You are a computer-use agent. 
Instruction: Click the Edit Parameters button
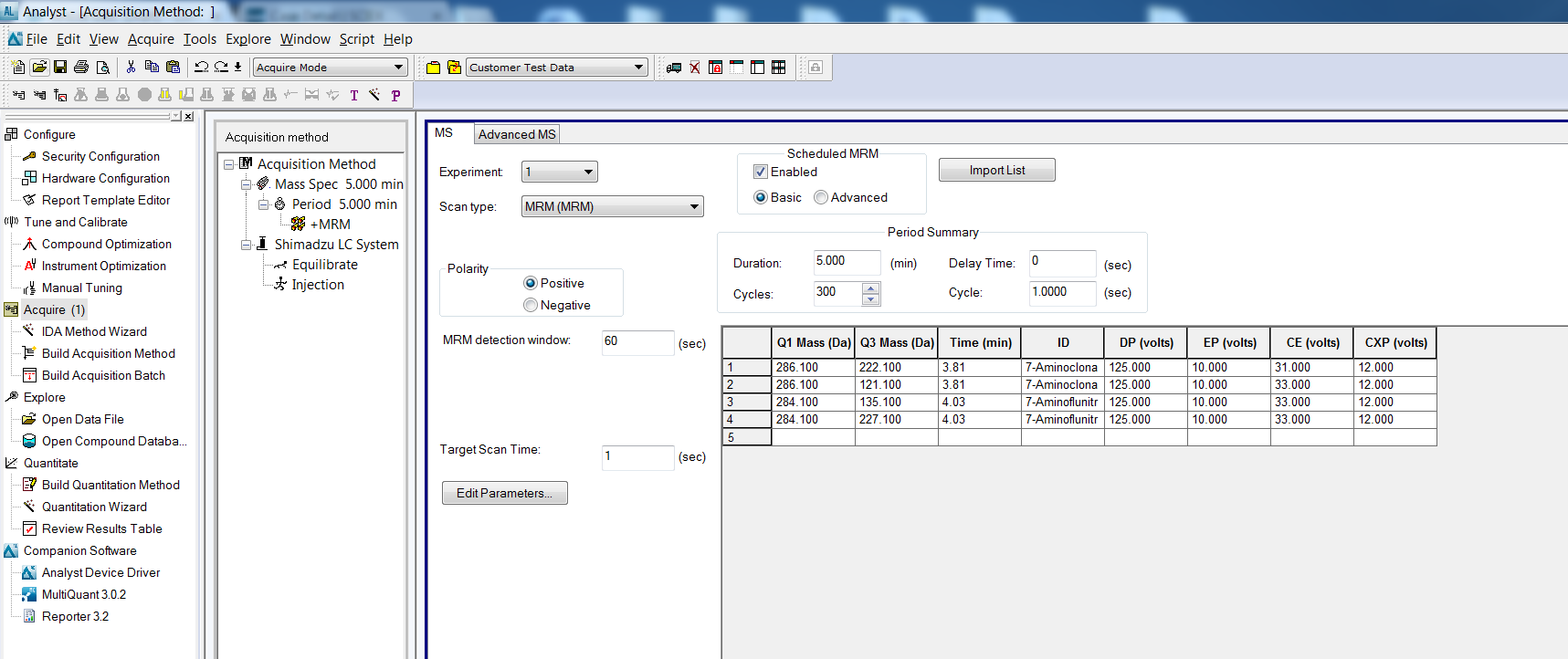504,493
